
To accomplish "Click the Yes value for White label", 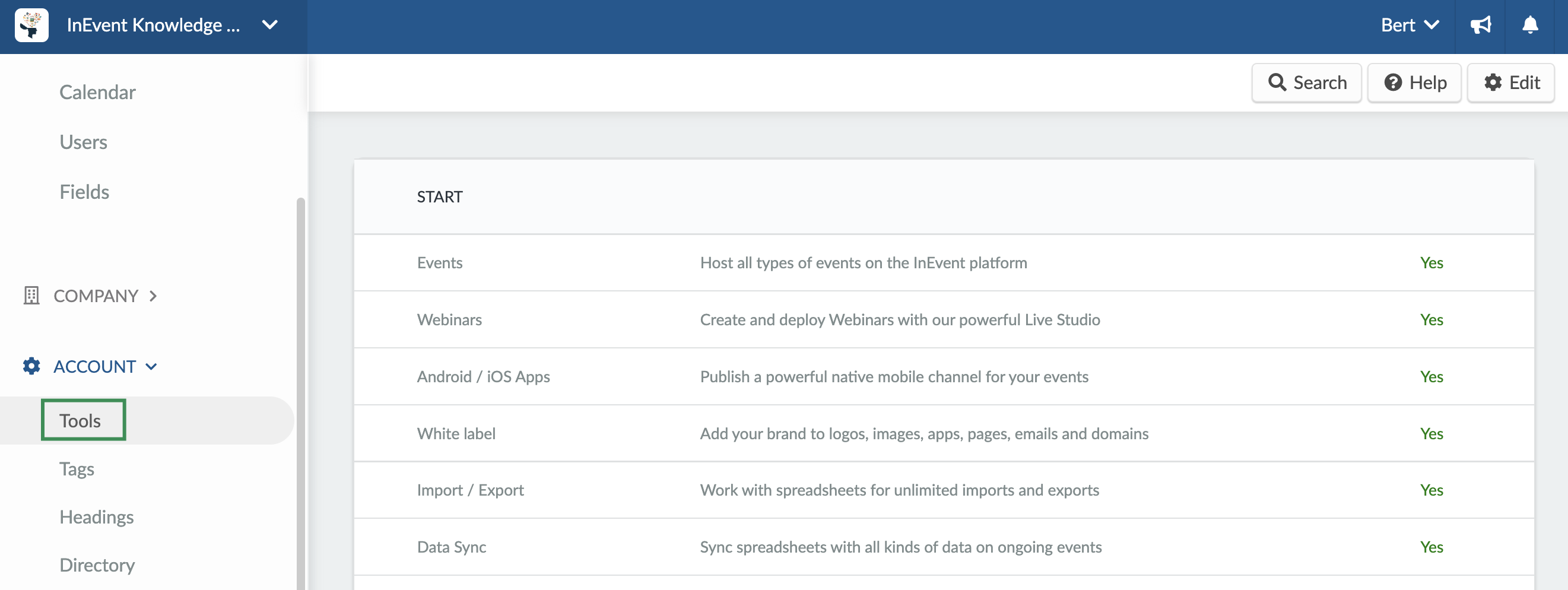I will tap(1431, 434).
